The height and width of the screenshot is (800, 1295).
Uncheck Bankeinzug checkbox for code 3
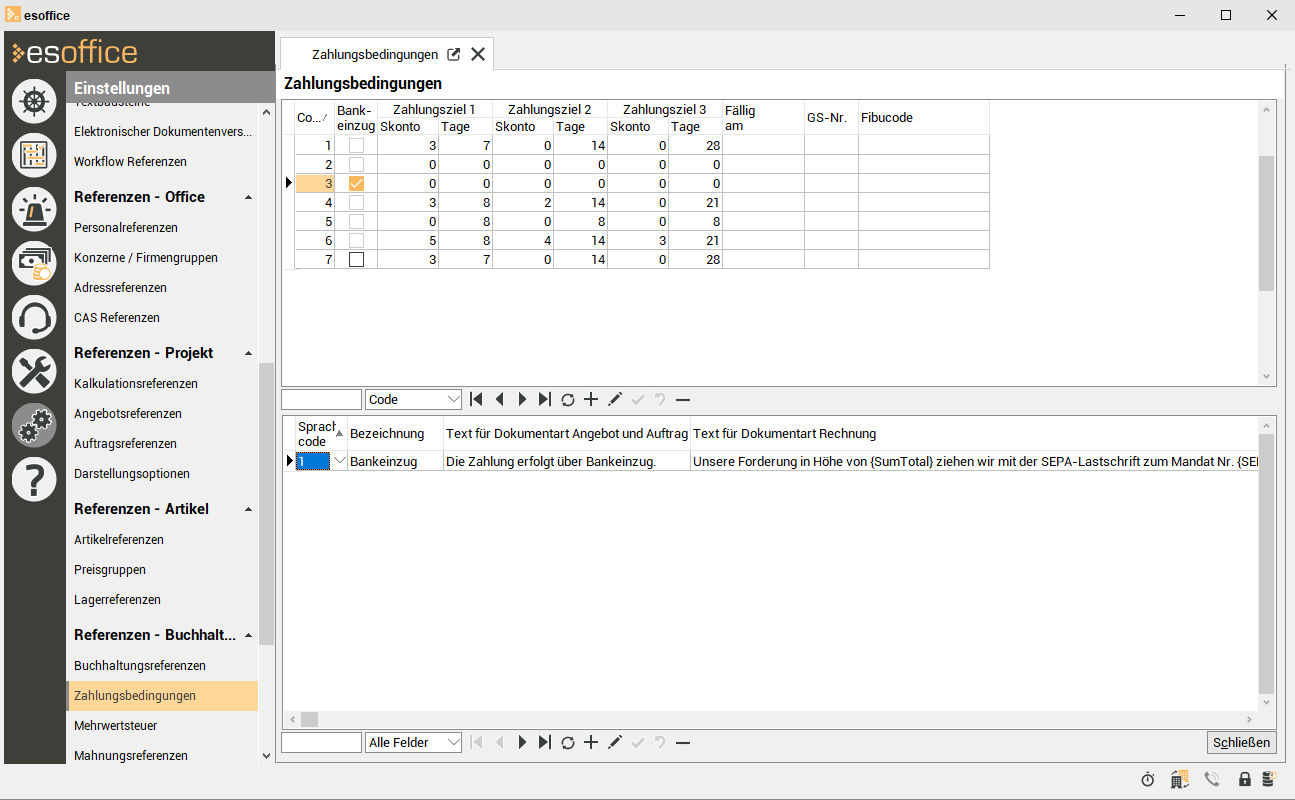356,184
